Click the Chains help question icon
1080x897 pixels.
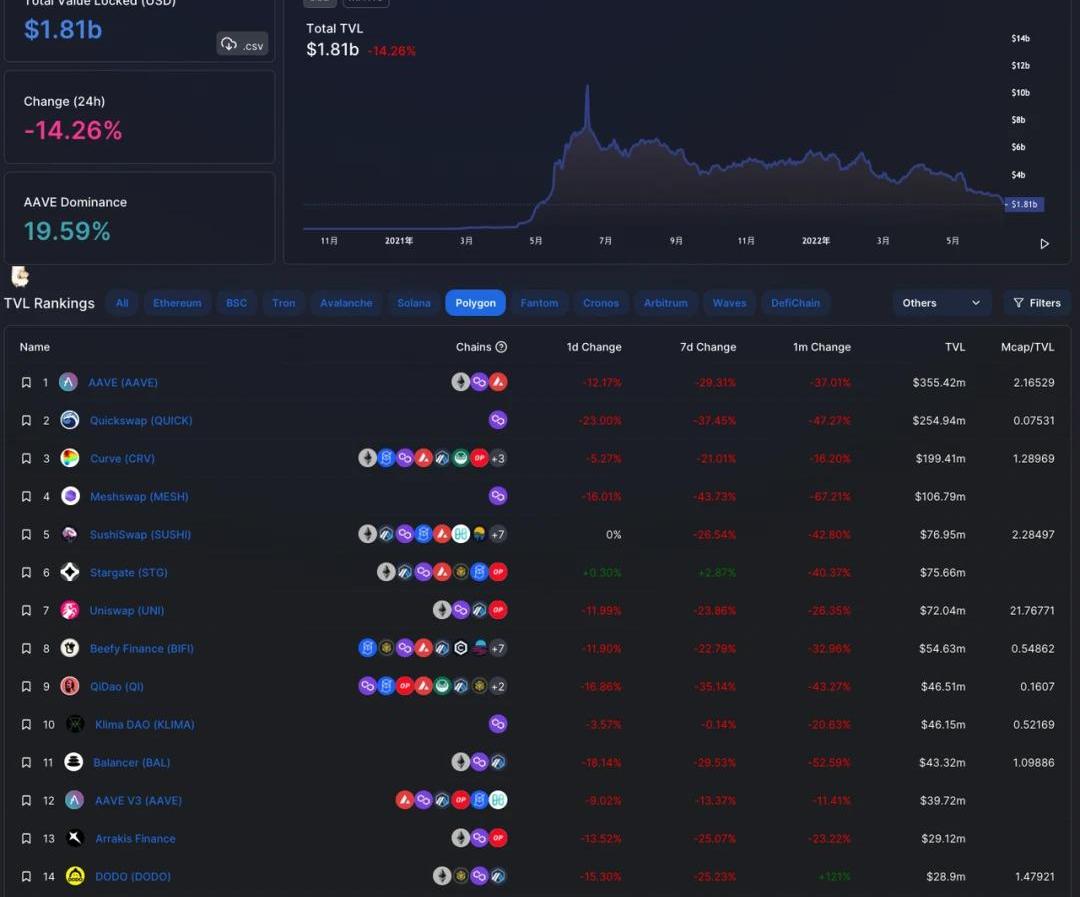pos(501,347)
